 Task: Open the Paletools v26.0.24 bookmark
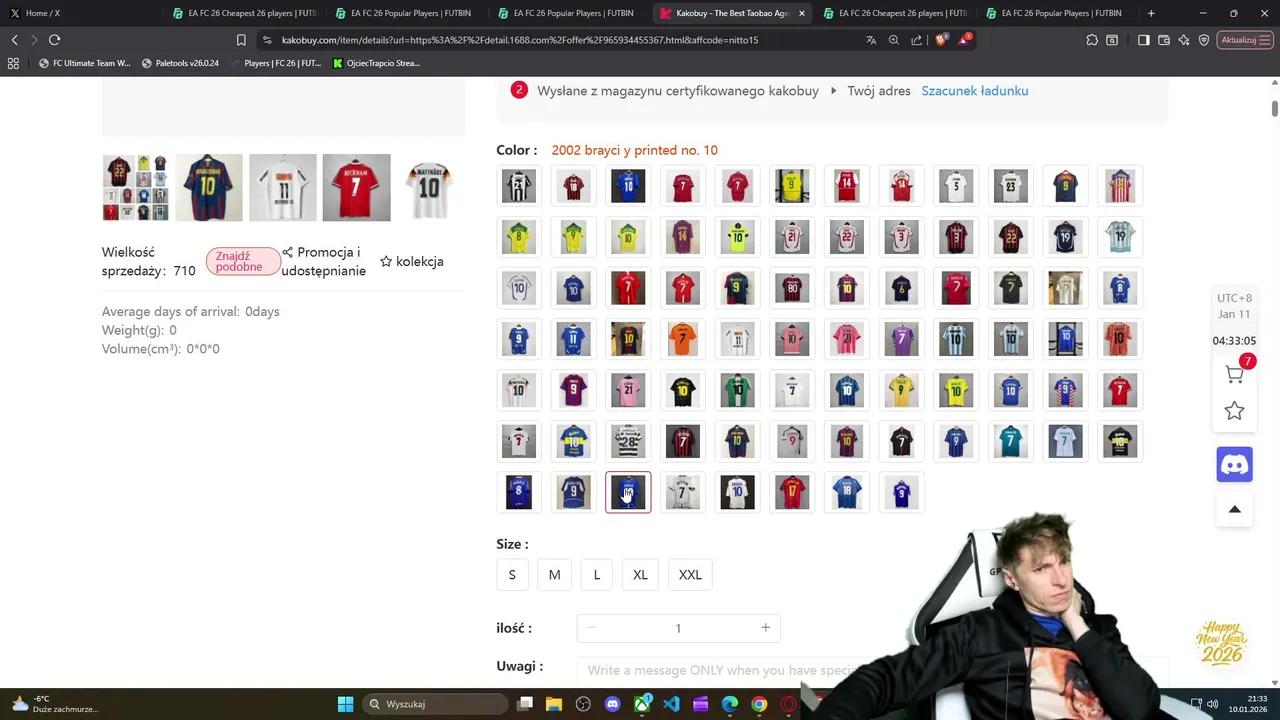click(180, 63)
